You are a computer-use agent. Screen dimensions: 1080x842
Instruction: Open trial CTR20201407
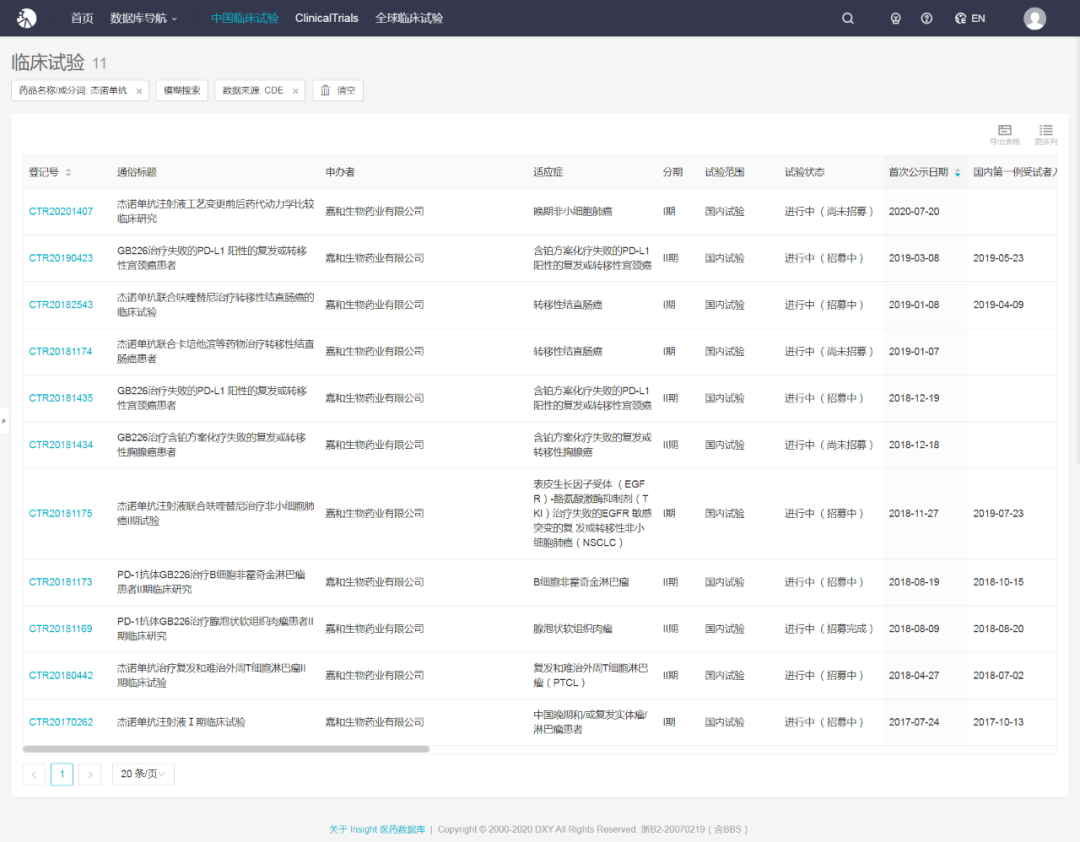pos(61,212)
